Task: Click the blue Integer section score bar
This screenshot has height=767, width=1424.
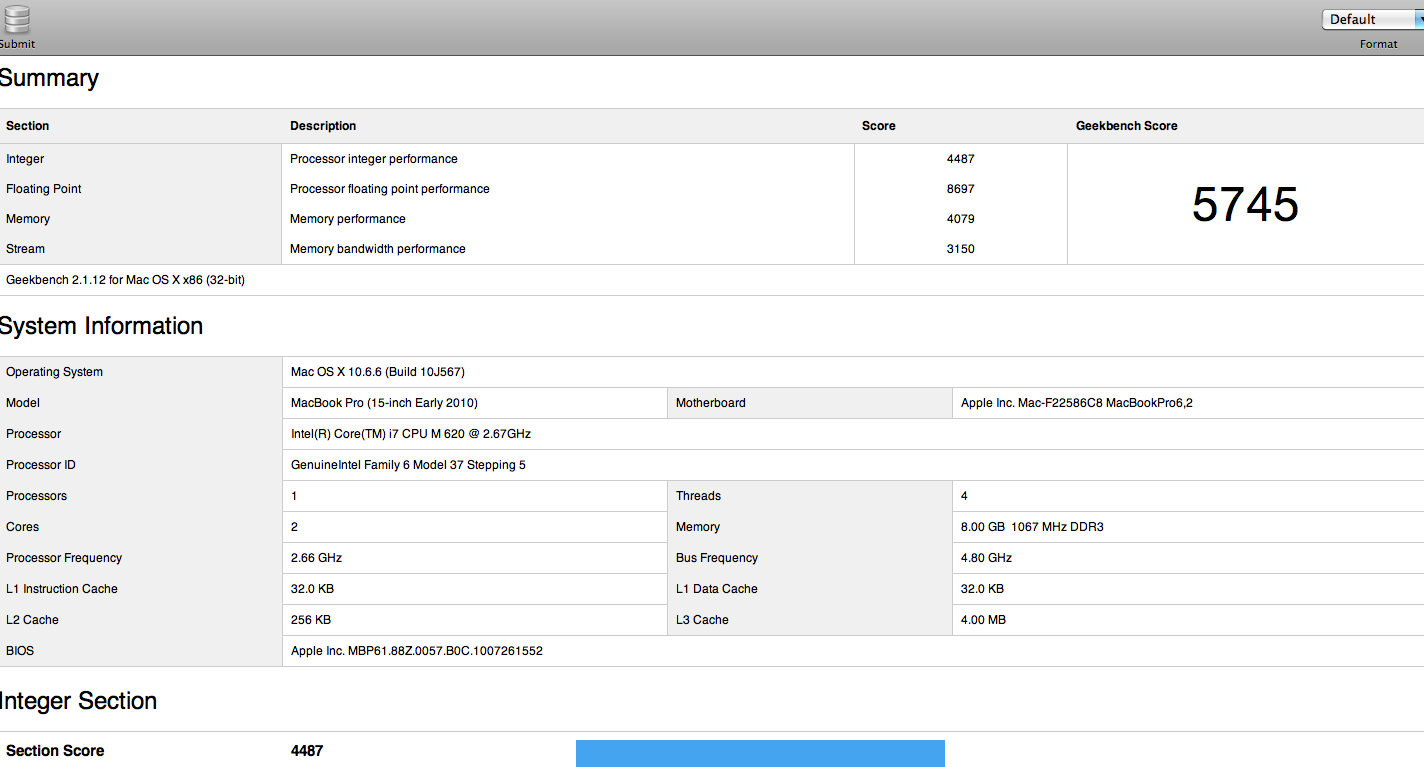Action: [760, 753]
